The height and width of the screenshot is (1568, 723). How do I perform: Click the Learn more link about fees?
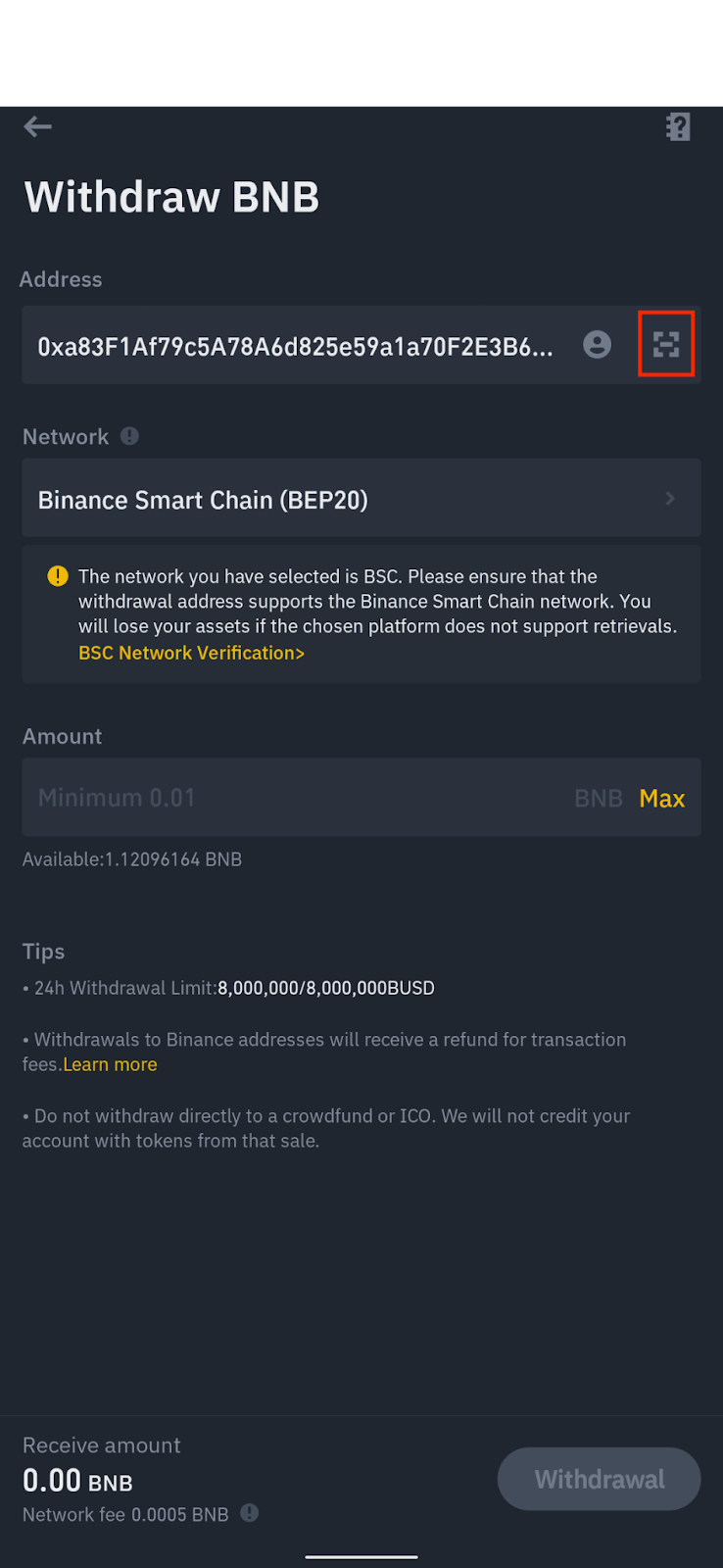110,1064
